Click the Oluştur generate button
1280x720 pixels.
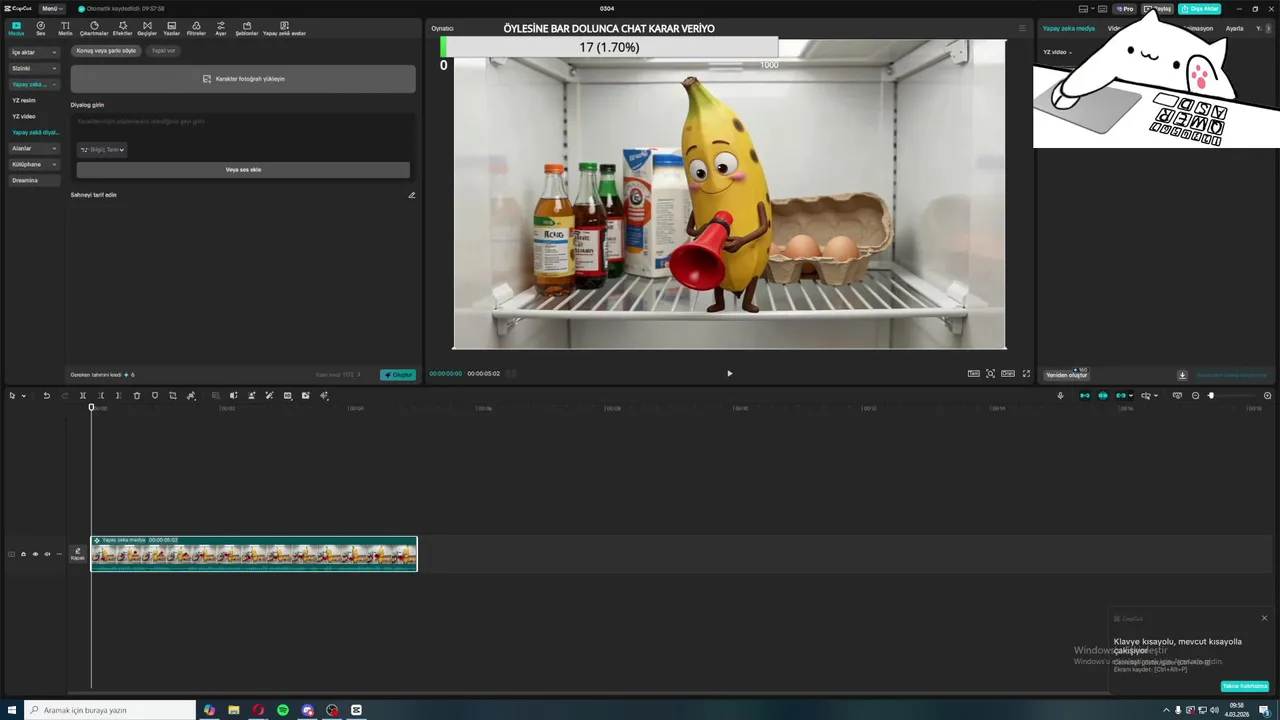click(398, 375)
